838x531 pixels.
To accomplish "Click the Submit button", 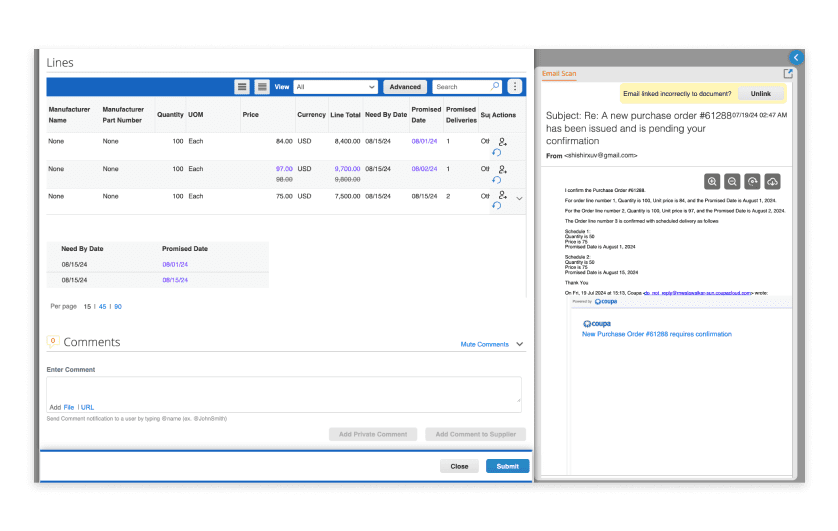I will point(507,466).
